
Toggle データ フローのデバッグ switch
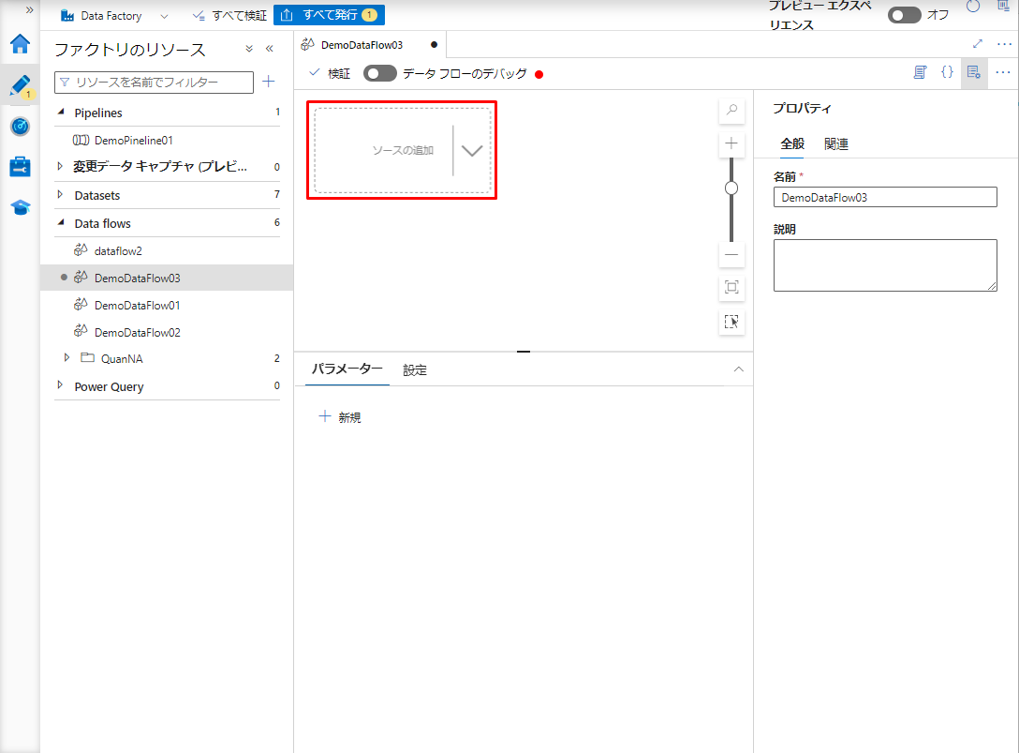(x=380, y=73)
